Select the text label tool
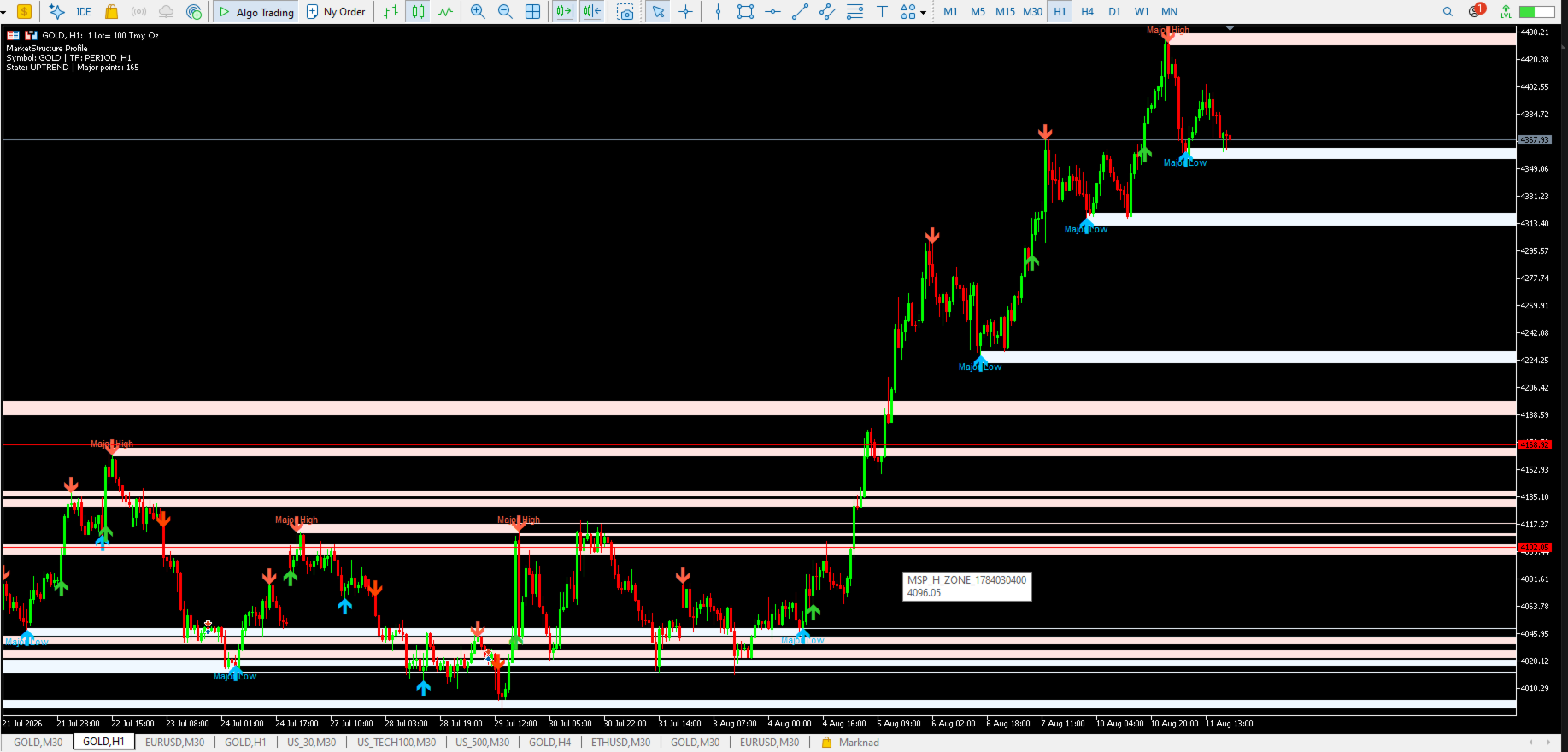 point(882,12)
